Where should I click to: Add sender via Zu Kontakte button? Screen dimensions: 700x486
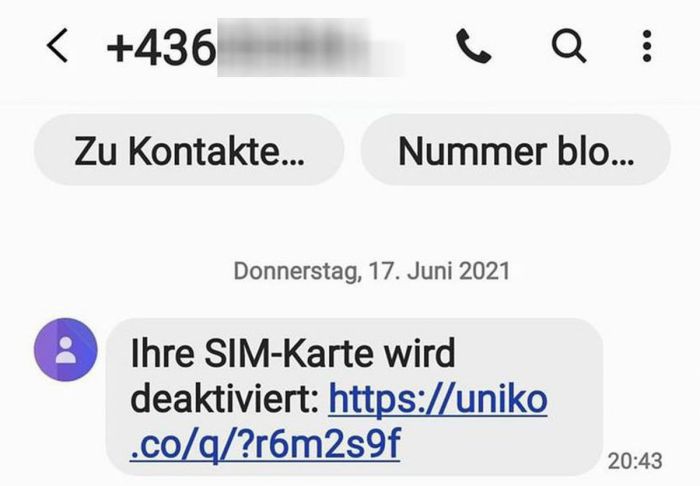click(x=189, y=150)
